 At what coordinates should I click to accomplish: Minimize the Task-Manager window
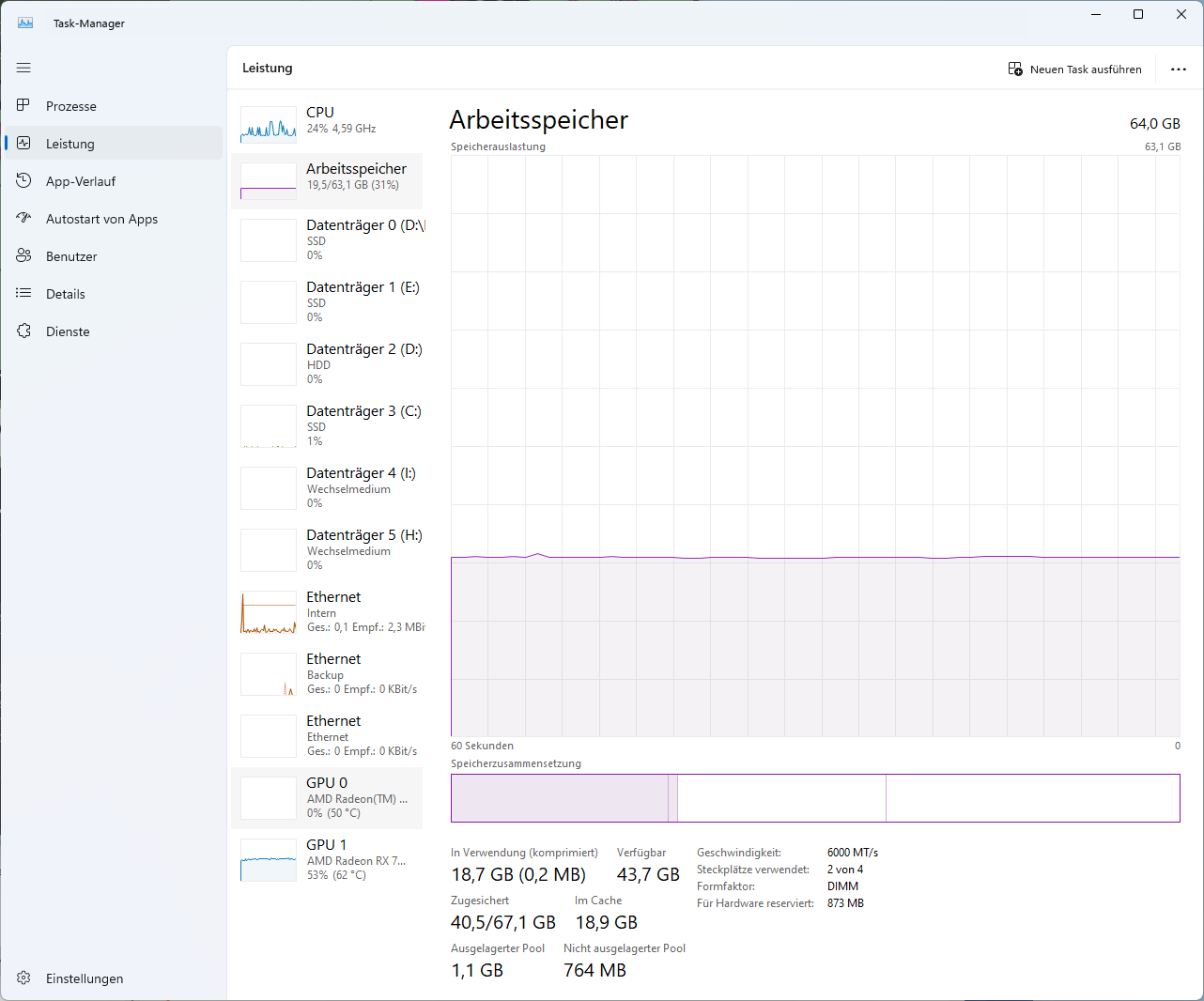point(1096,14)
